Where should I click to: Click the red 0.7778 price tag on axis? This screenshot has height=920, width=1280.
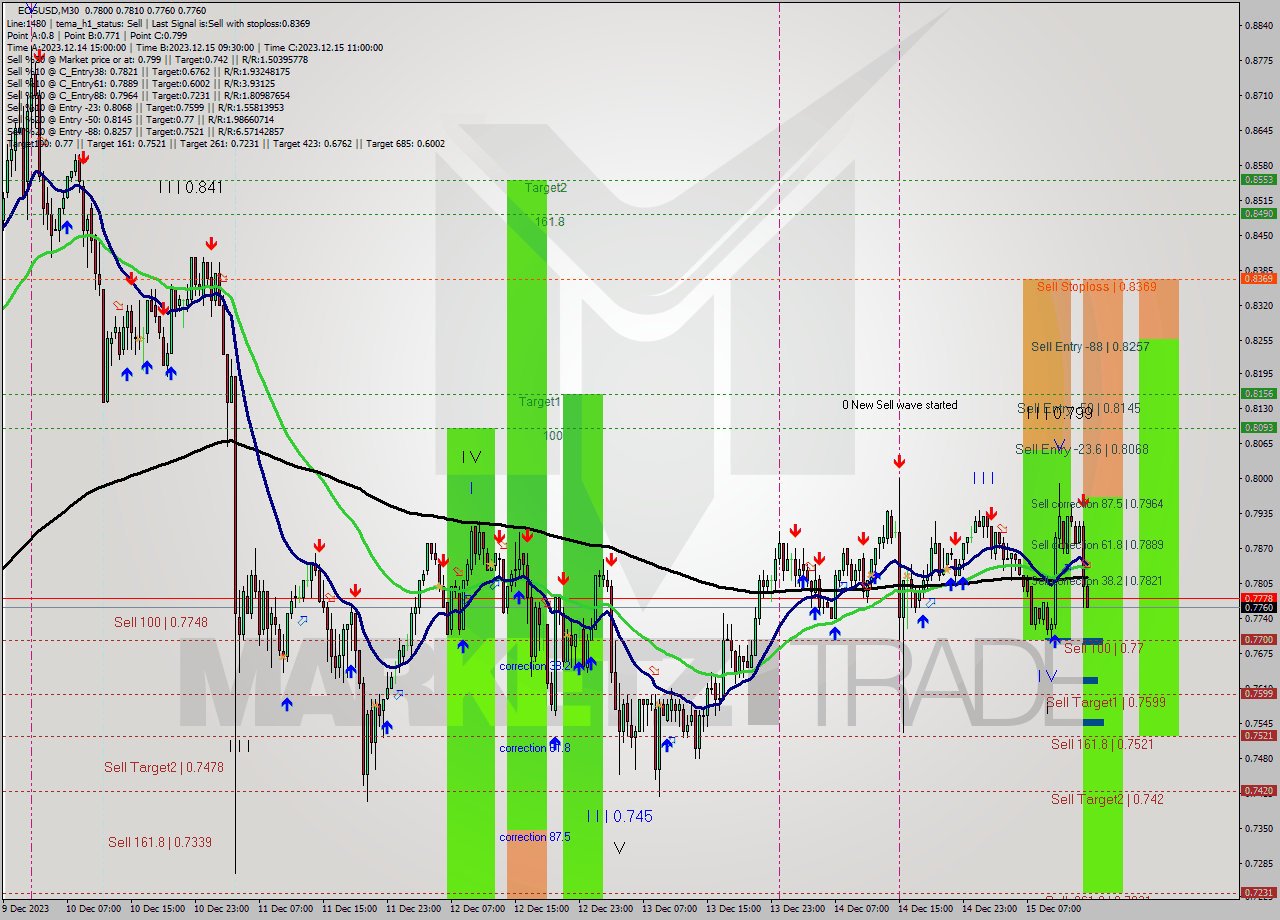coord(1258,598)
